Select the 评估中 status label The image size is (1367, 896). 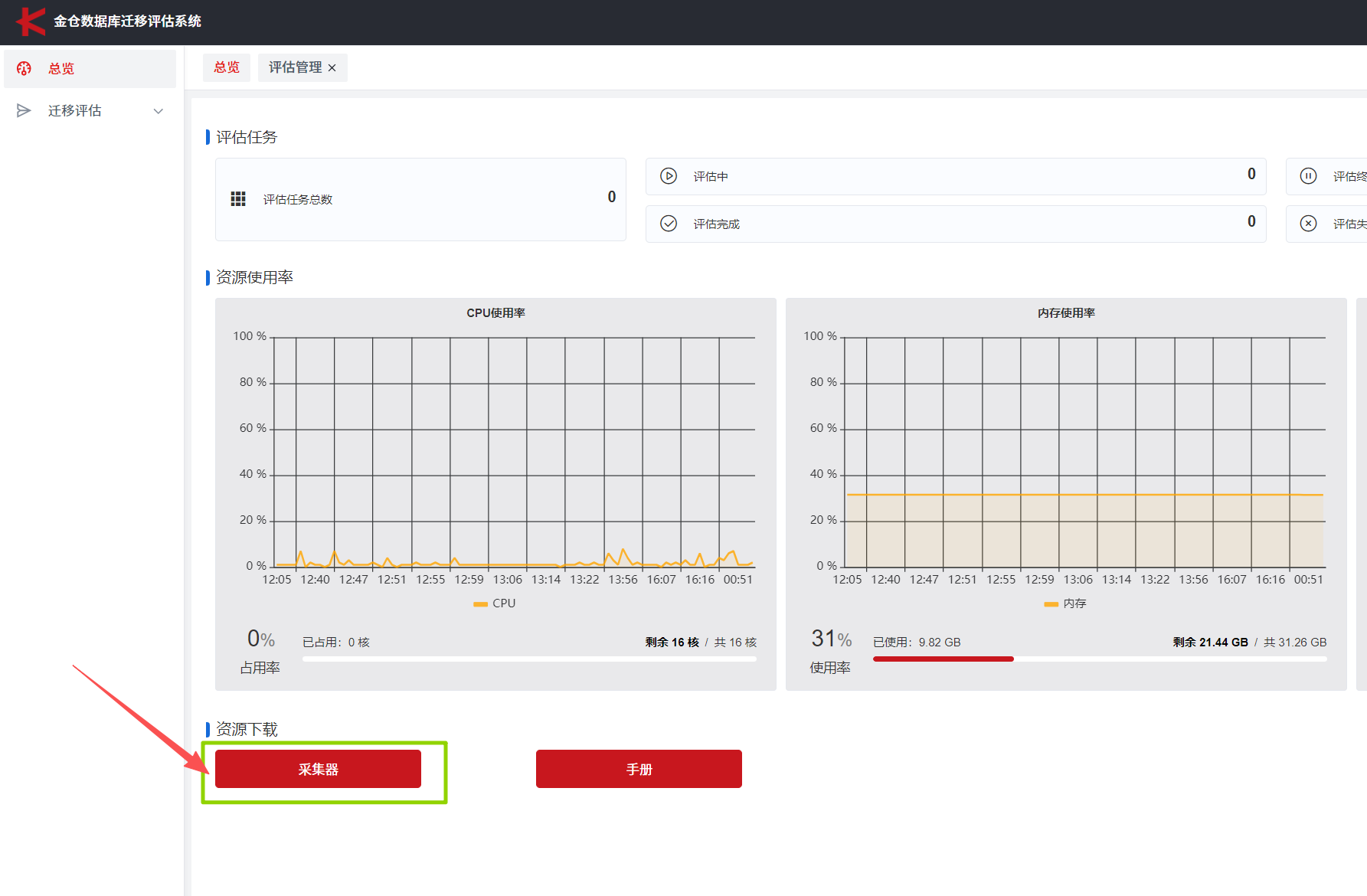point(711,176)
